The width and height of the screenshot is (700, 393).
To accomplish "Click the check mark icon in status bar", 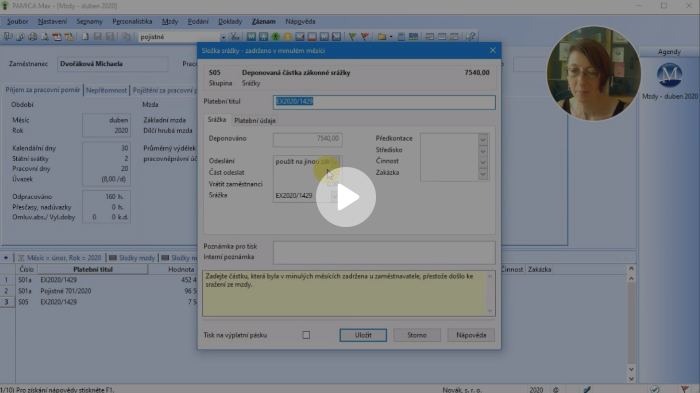I will click(654, 389).
